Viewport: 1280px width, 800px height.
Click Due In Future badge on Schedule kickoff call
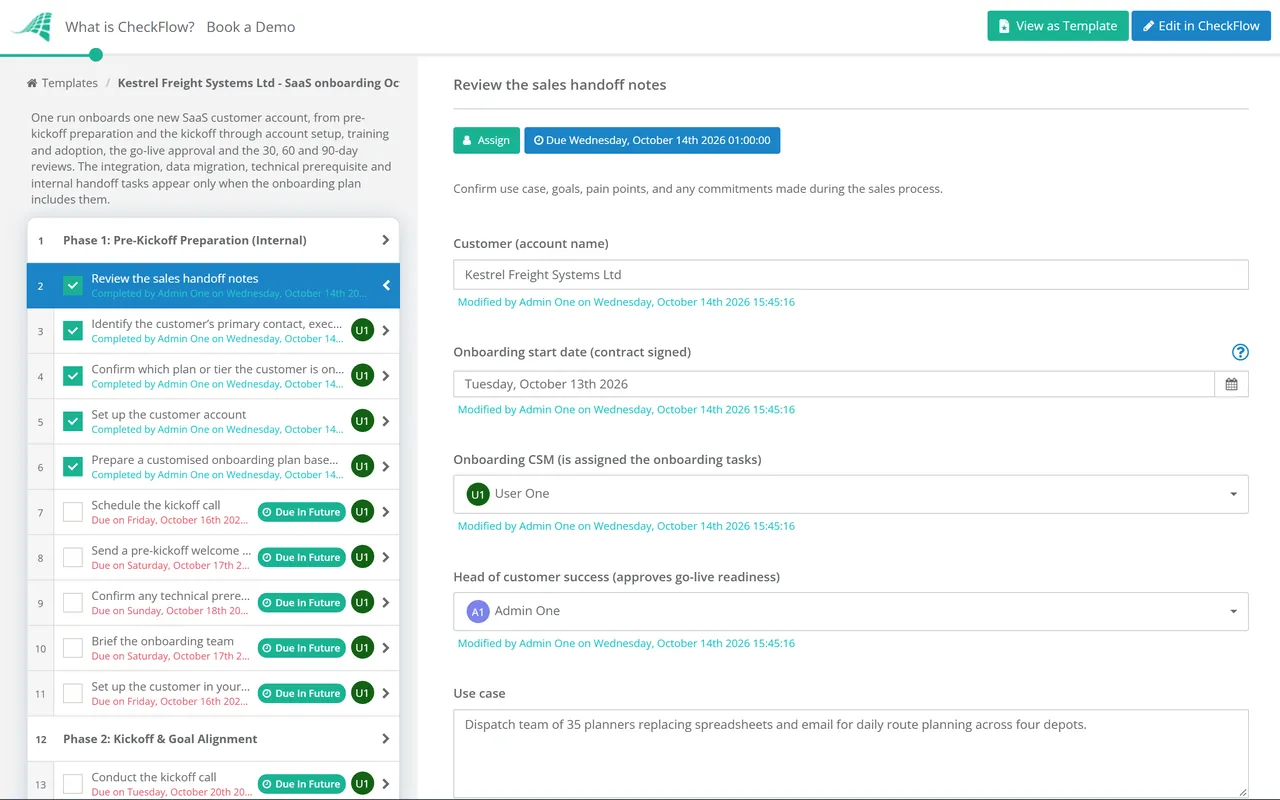tap(301, 512)
